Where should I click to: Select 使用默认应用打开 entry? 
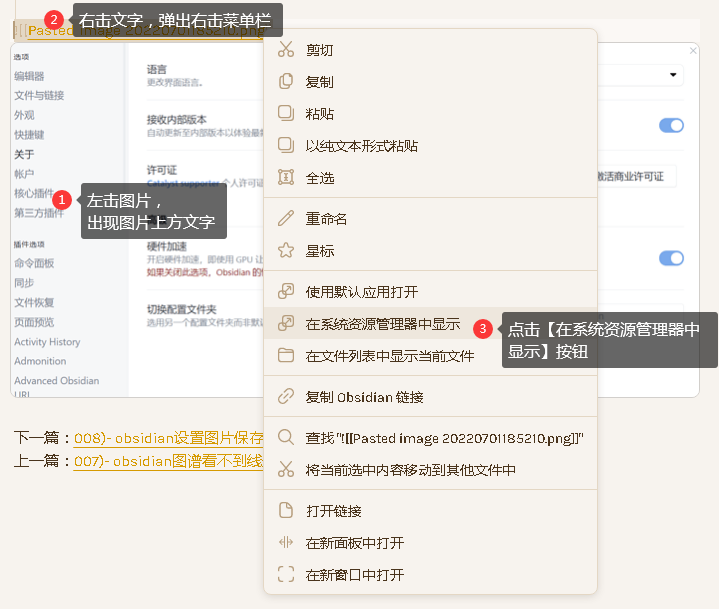coord(430,291)
